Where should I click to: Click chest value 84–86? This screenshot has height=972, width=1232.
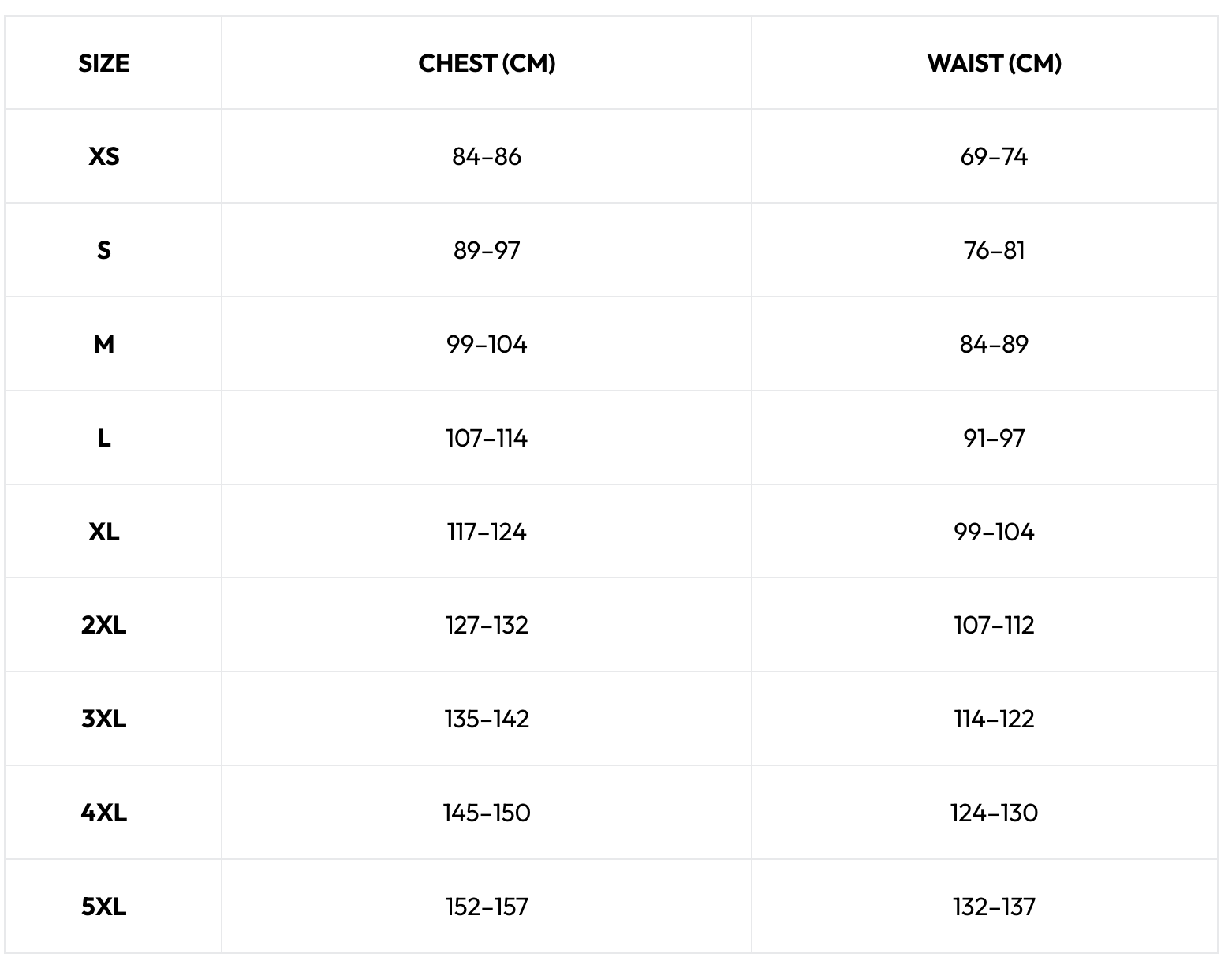(487, 156)
